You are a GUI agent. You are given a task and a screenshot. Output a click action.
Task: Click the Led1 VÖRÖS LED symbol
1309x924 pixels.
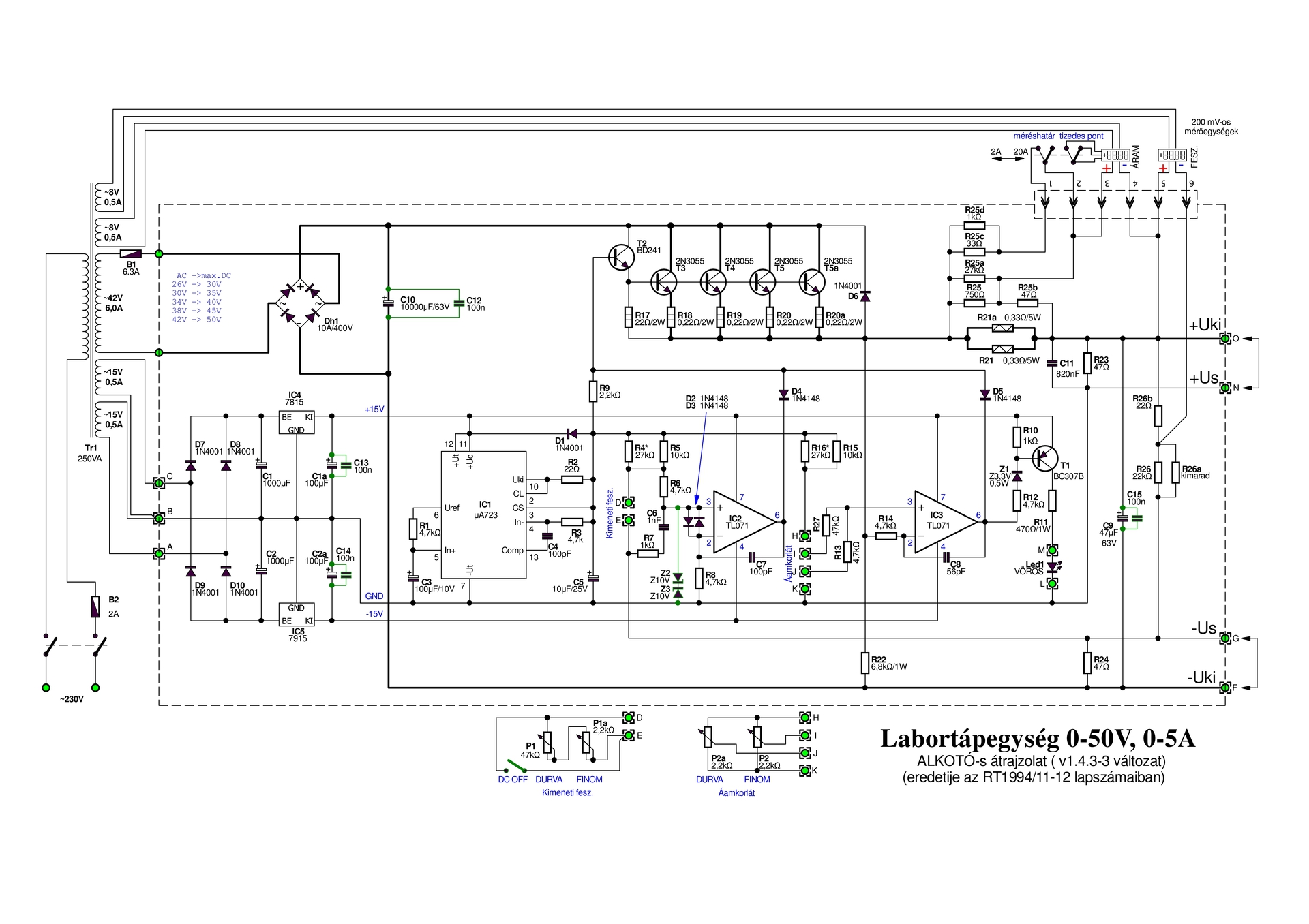point(1052,567)
